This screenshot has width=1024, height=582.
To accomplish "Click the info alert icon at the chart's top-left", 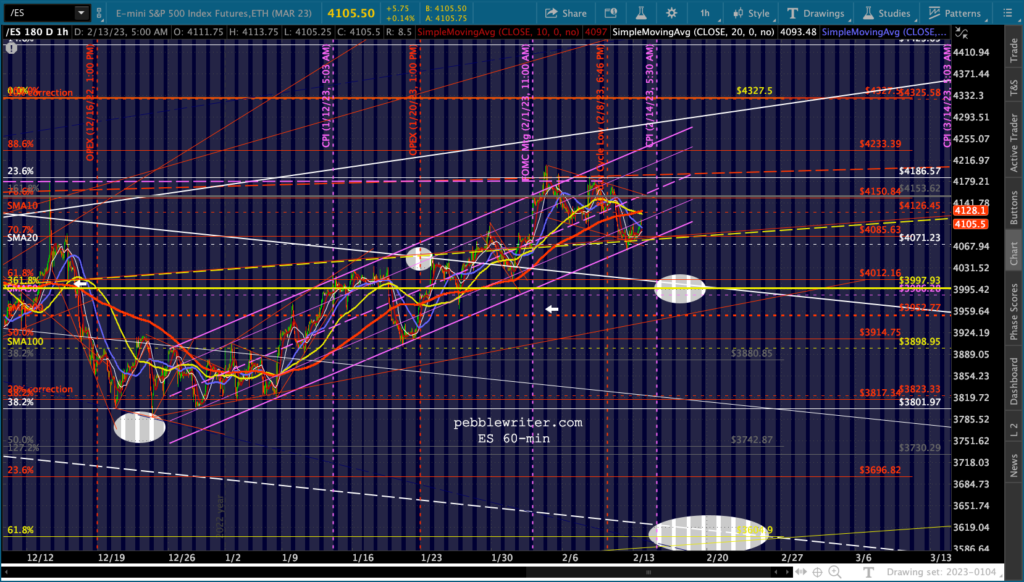I will click(11, 48).
